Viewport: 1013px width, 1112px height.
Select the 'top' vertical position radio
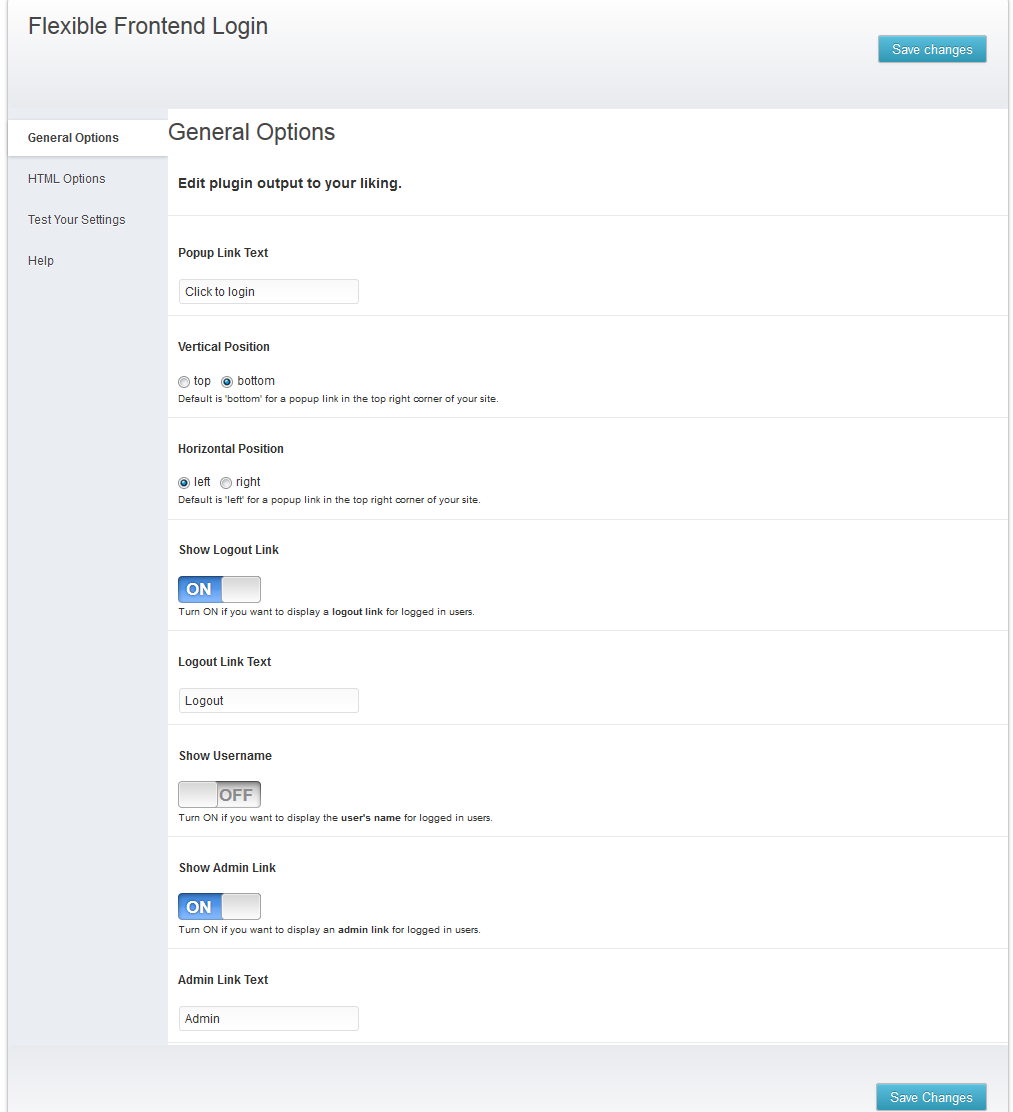[184, 382]
